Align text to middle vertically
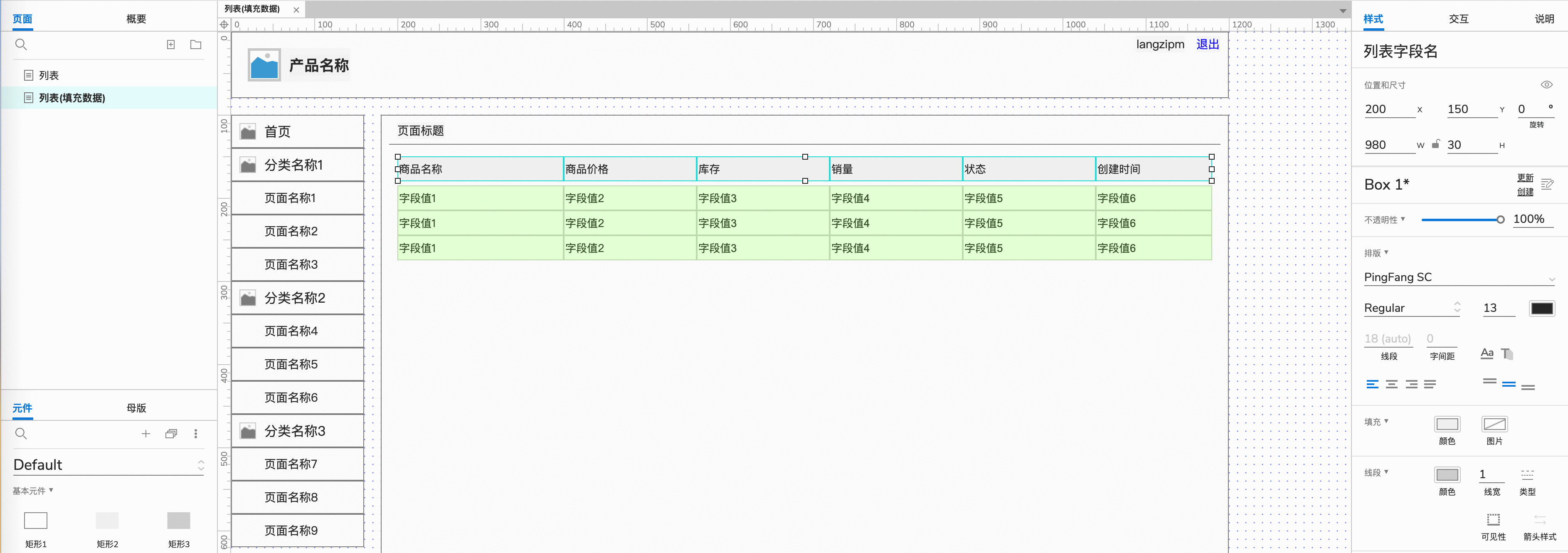The image size is (1568, 553). pos(1509,384)
